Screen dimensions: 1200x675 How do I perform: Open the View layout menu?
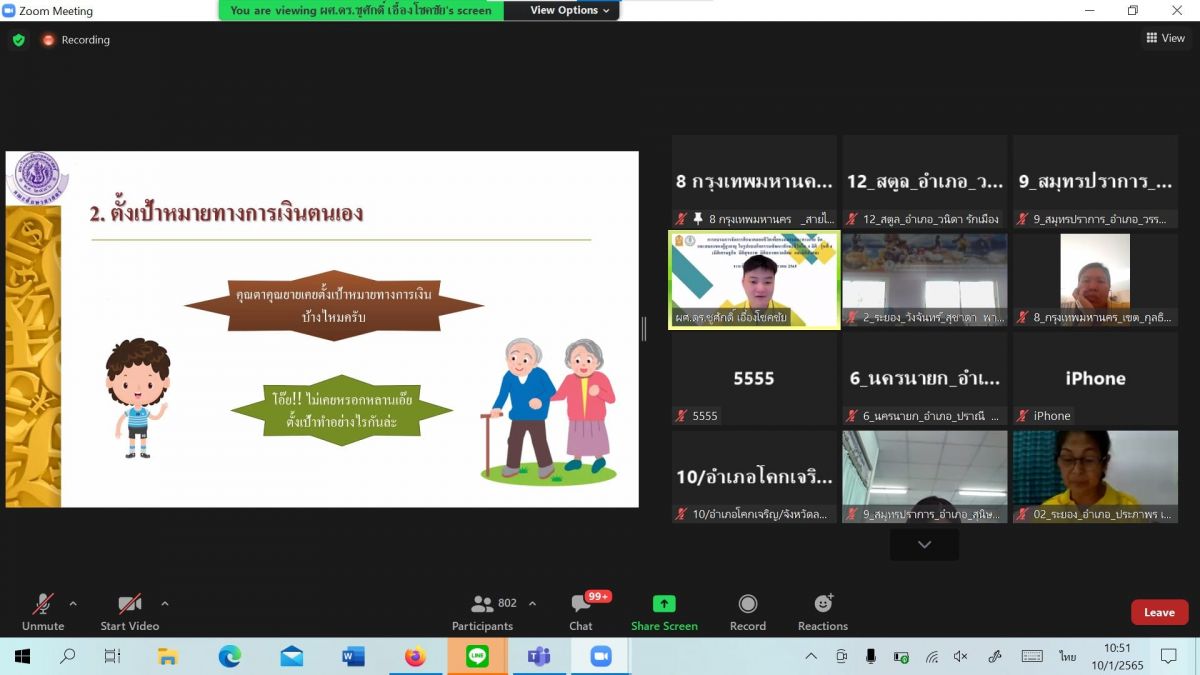click(x=1165, y=38)
